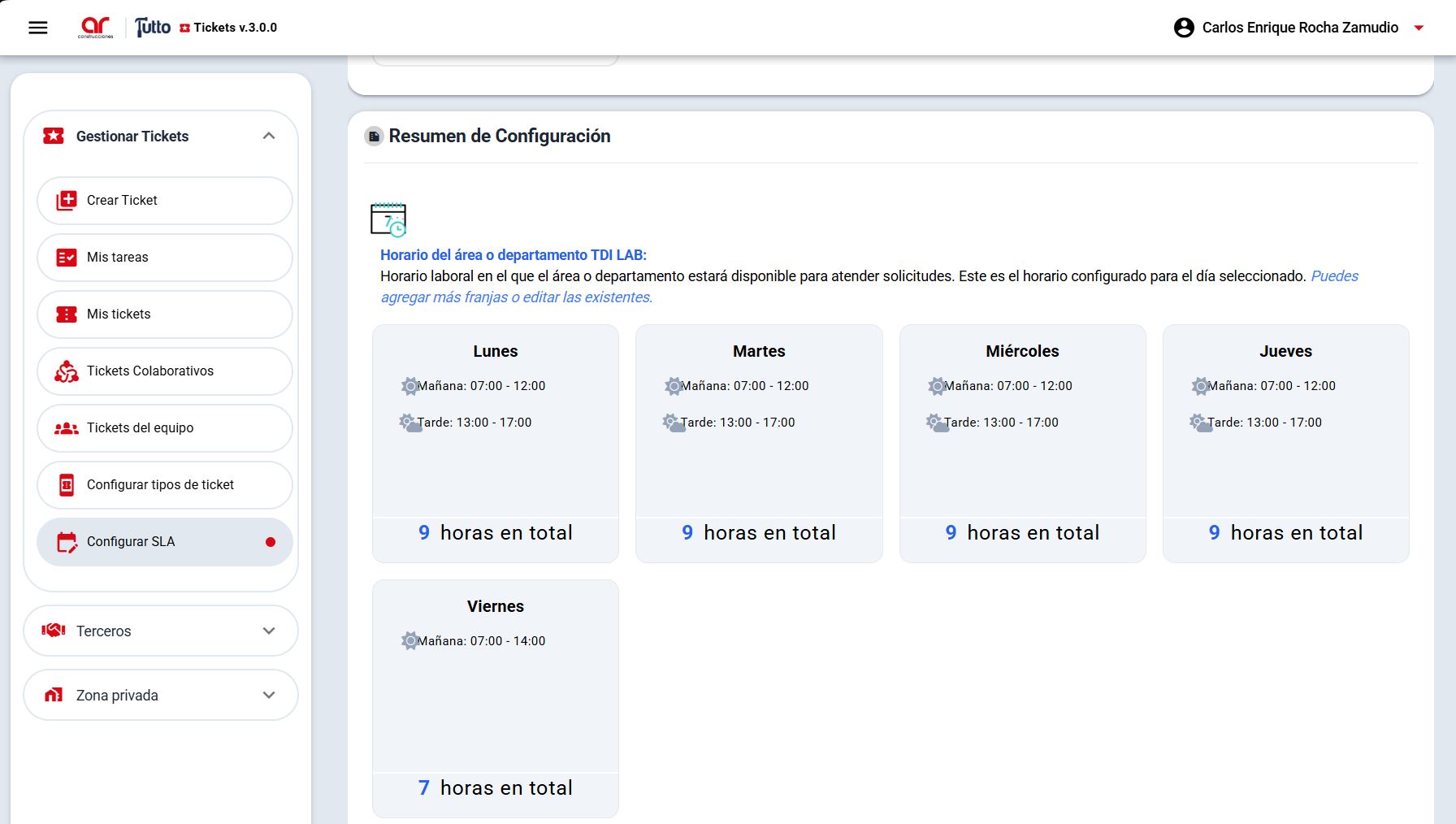
Task: Click the Tickets del equipo group icon
Action: coord(66,428)
